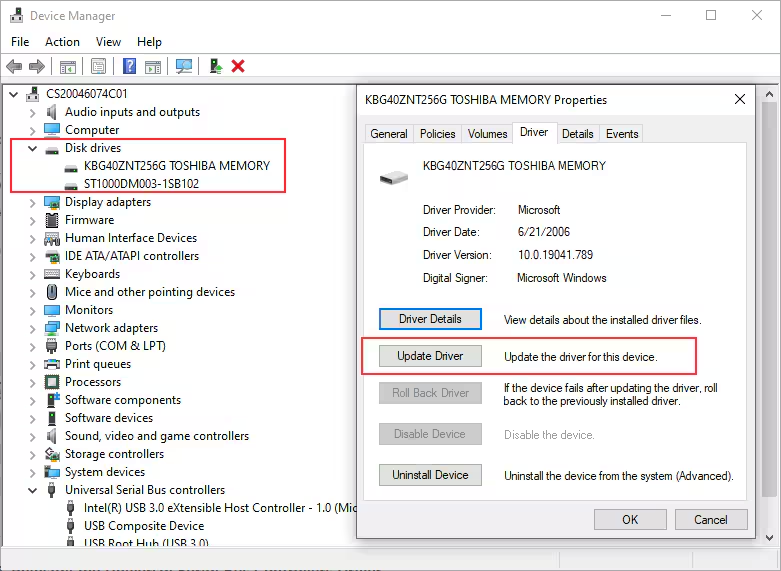Viewport: 781px width, 571px height.
Task: Switch to the Details tab
Action: (578, 134)
